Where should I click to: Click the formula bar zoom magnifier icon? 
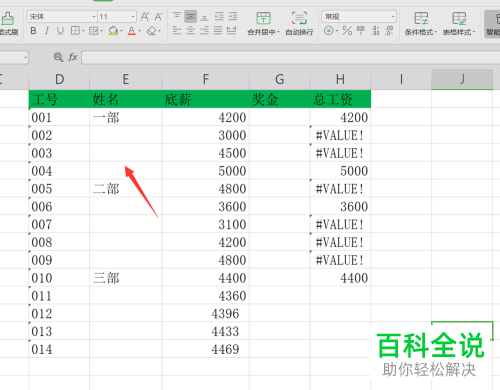(58, 57)
